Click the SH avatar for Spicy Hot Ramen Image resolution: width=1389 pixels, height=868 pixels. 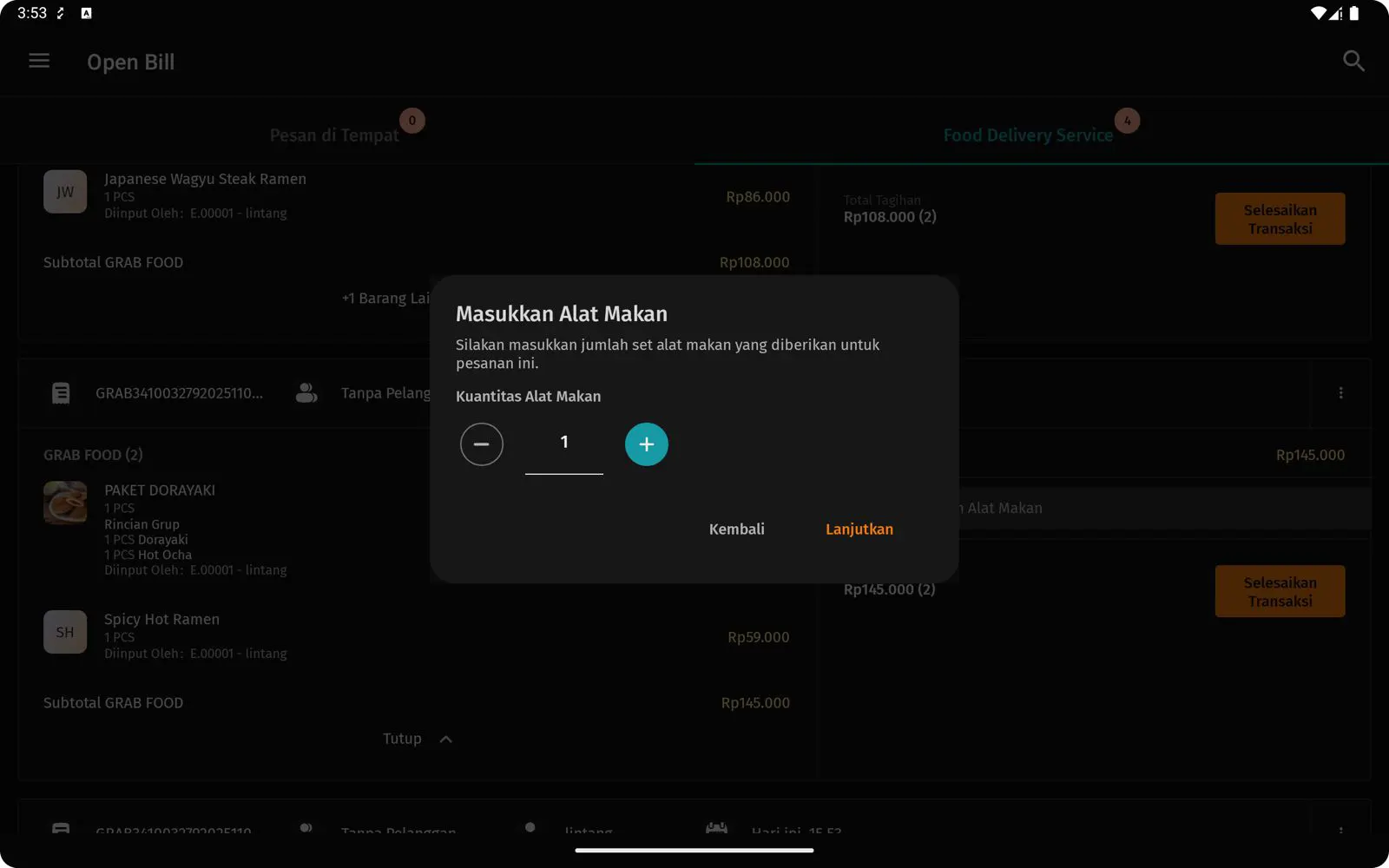click(65, 632)
